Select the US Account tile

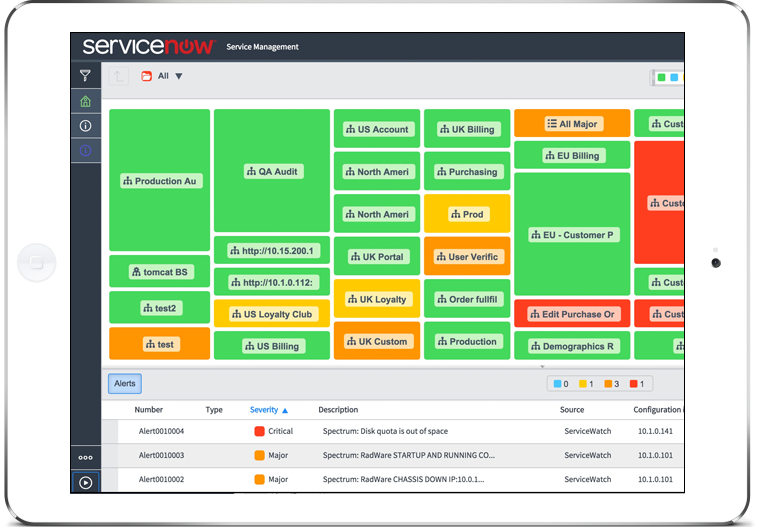tap(377, 128)
